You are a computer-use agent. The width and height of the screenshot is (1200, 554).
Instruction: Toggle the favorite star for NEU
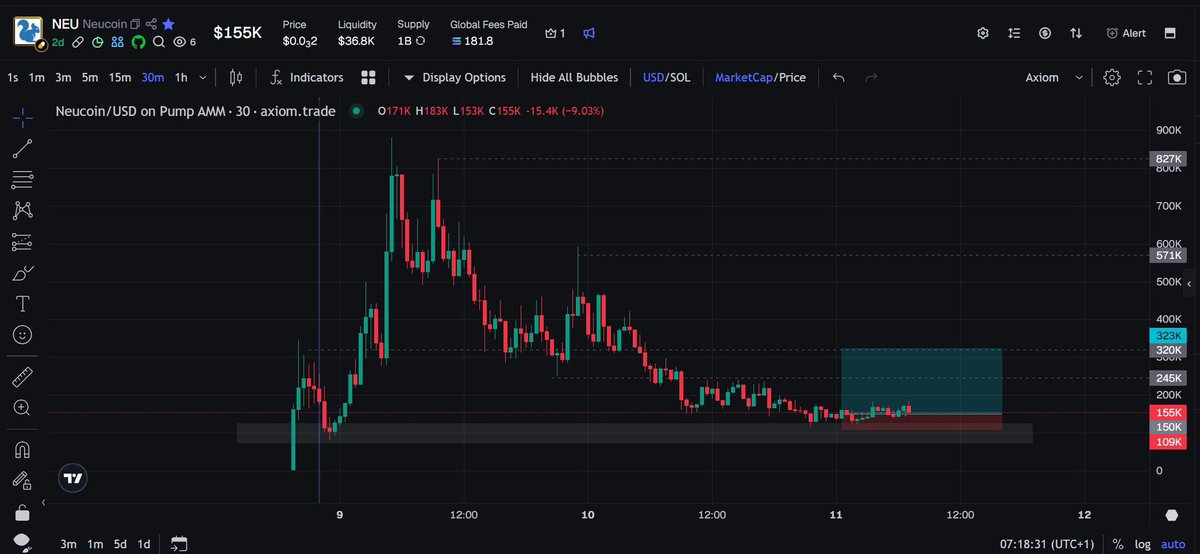point(168,23)
